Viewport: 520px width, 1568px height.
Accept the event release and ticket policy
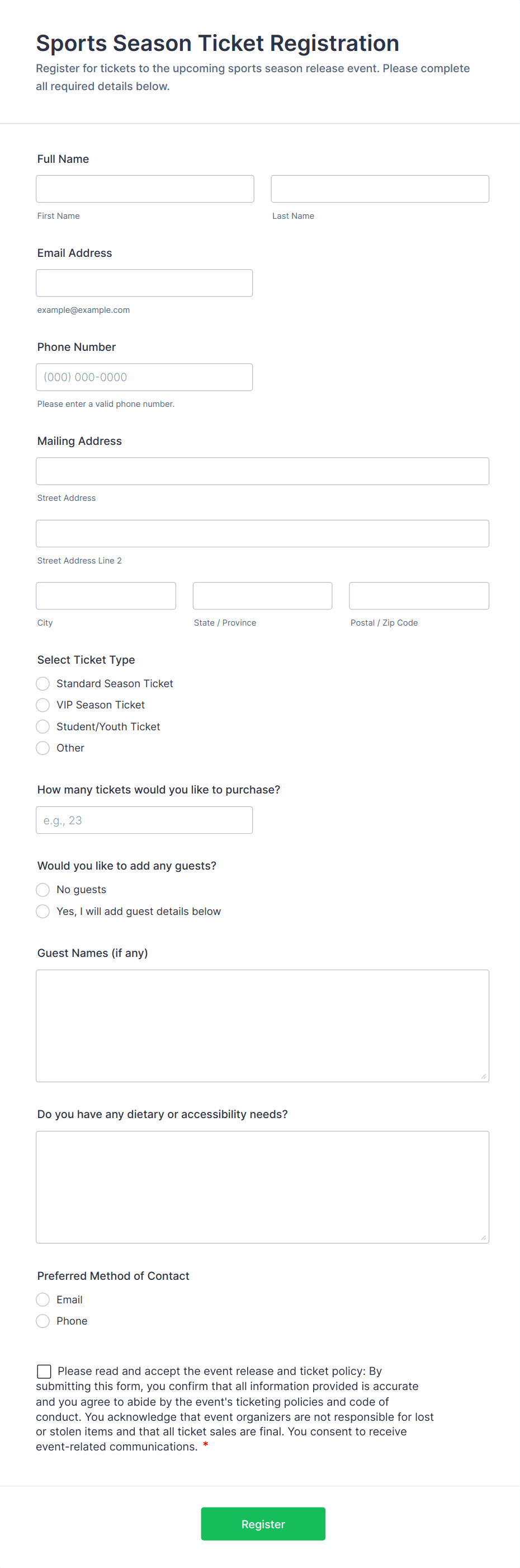[x=43, y=1371]
